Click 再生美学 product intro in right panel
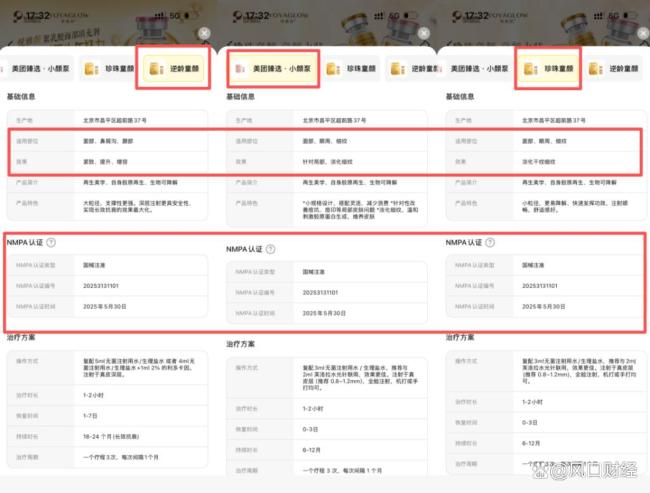The width and height of the screenshot is (650, 493). pos(569,182)
